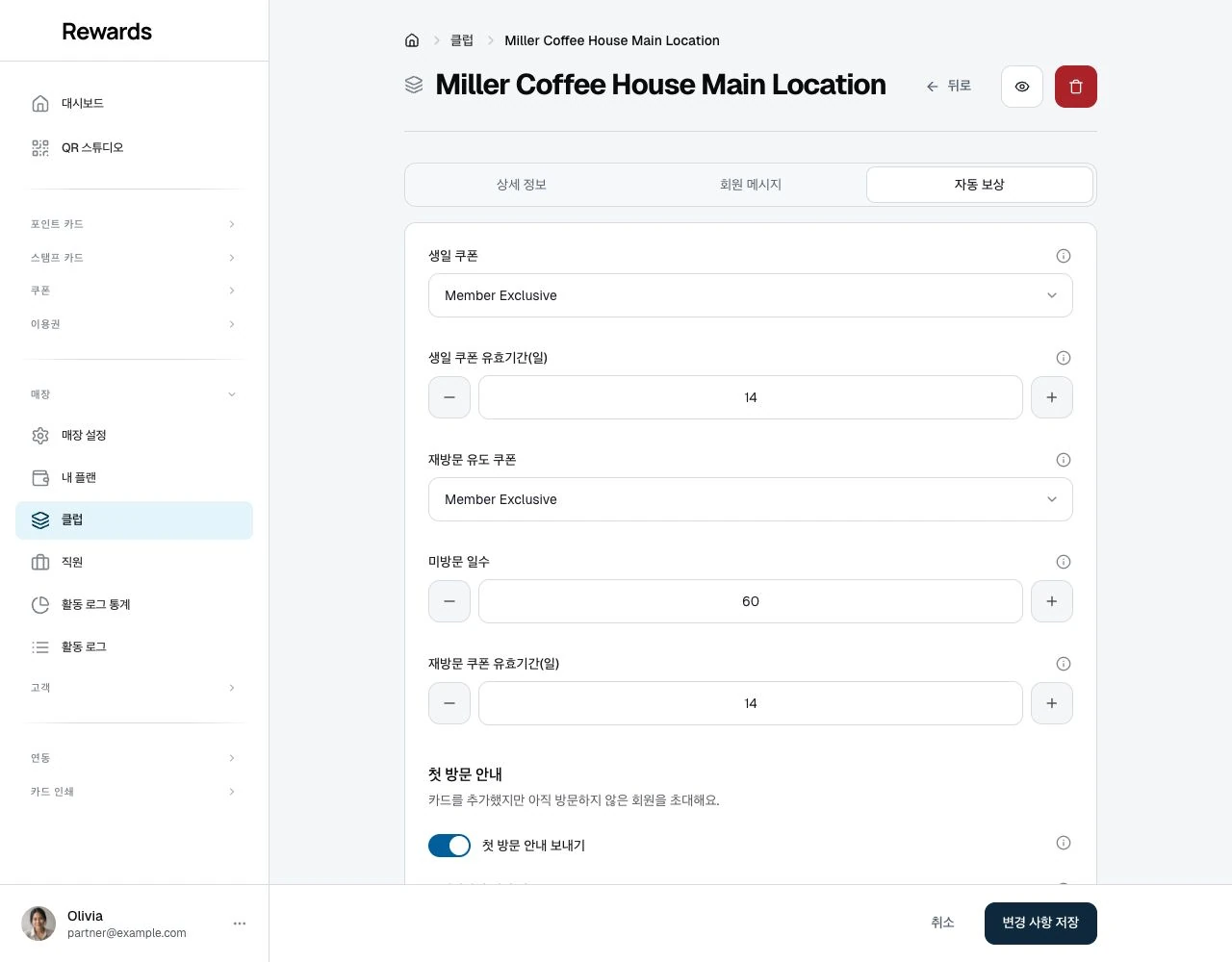Open the 생일 쿠폰 dropdown
Viewport: 1232px width, 962px height.
pyautogui.click(x=751, y=295)
